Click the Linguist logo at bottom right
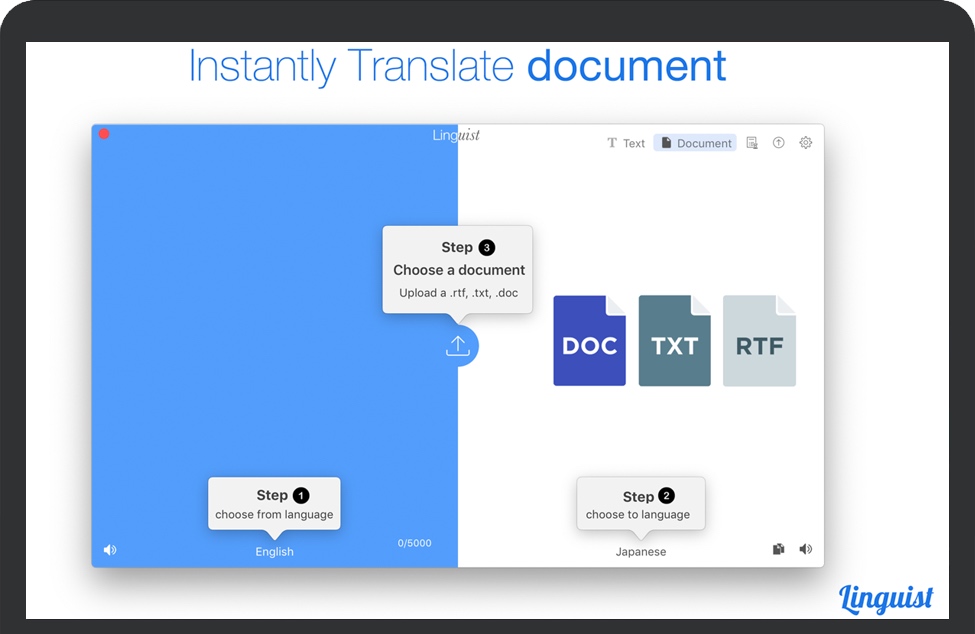The height and width of the screenshot is (634, 975). point(886,597)
